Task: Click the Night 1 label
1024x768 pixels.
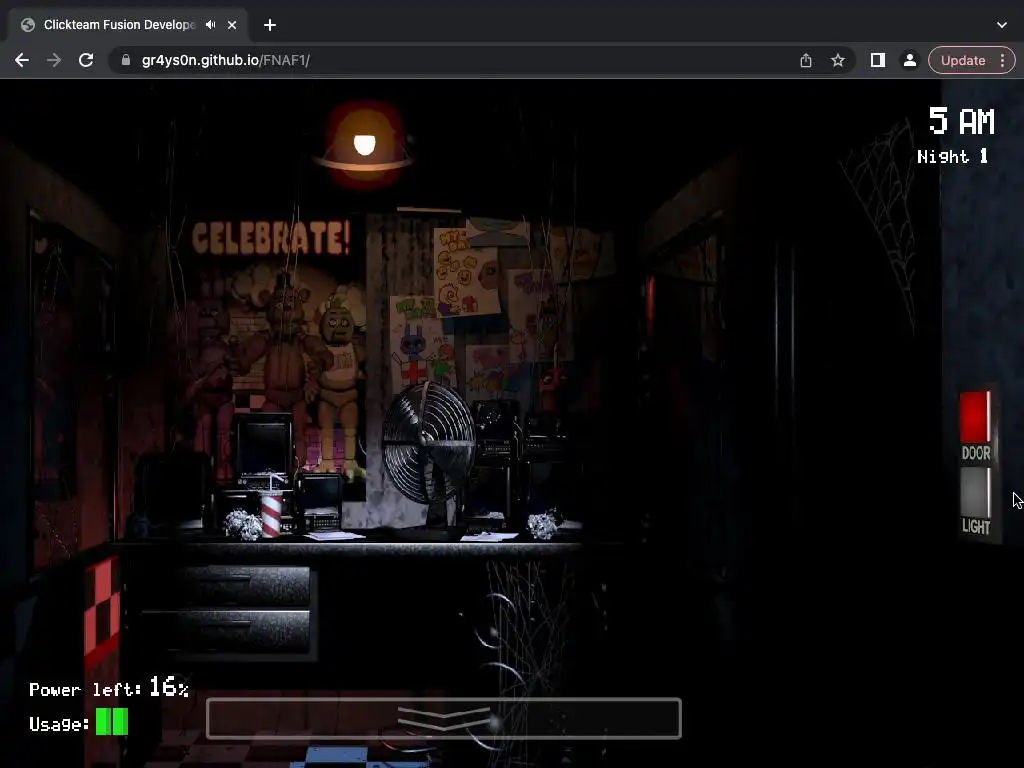Action: coord(952,157)
